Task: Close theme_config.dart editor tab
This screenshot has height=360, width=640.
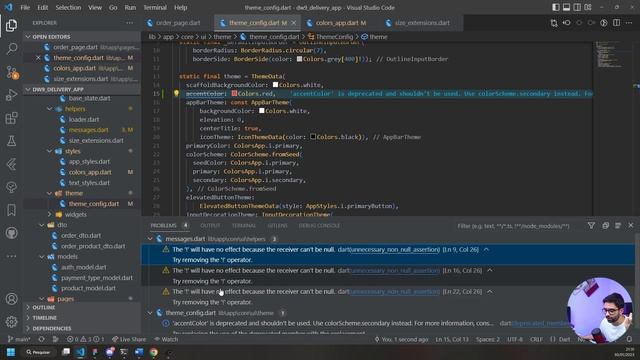Action: [293, 23]
